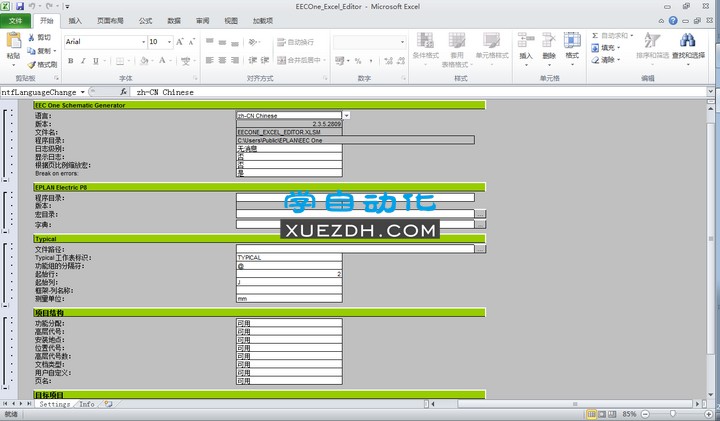This screenshot has height=421, width=720.
Task: Toggle Italic formatting button
Action: point(83,61)
